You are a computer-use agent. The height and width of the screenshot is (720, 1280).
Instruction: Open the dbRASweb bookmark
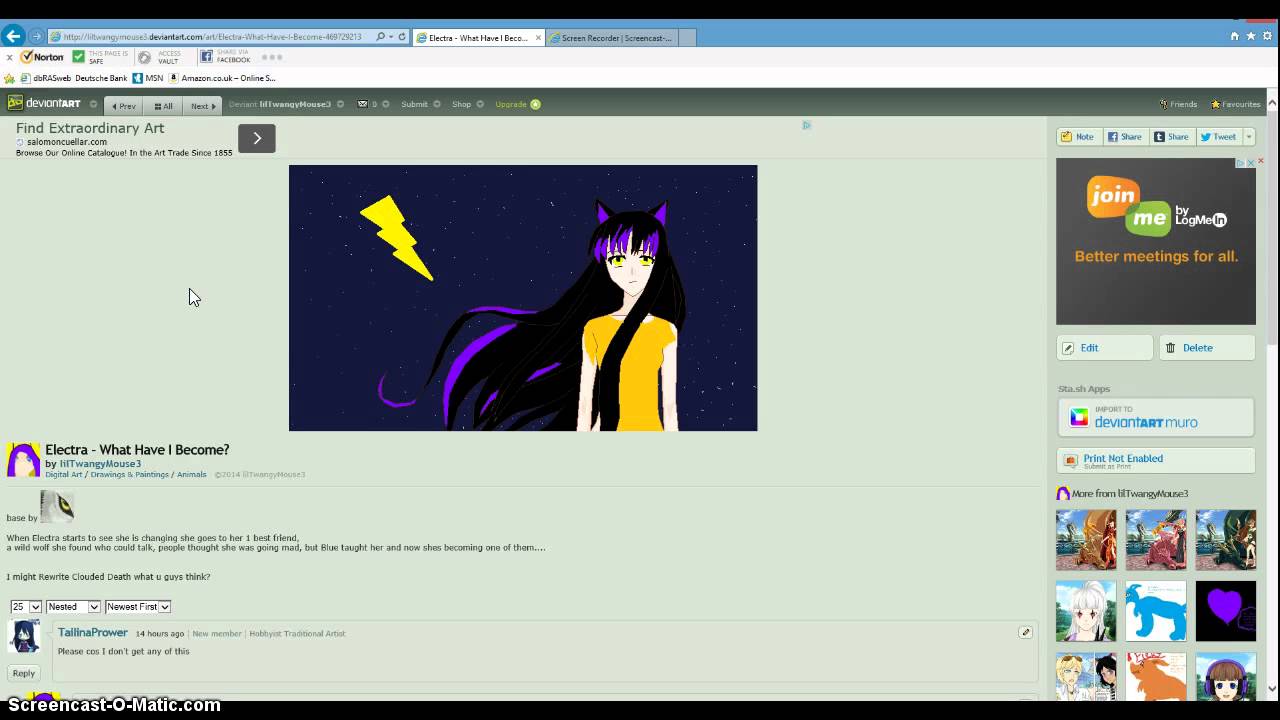click(x=45, y=78)
